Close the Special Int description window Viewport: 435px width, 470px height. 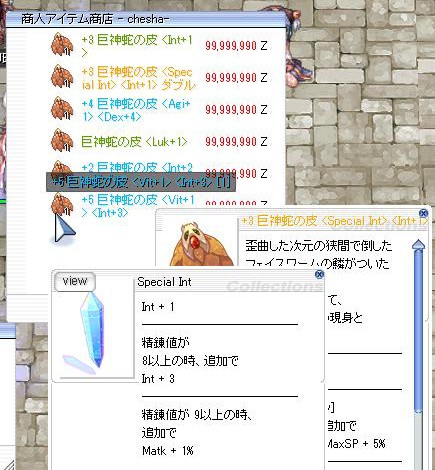[319, 274]
